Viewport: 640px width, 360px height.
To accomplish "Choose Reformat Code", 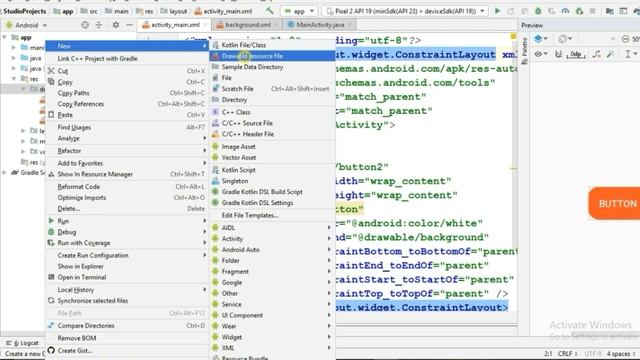I will (127, 187).
